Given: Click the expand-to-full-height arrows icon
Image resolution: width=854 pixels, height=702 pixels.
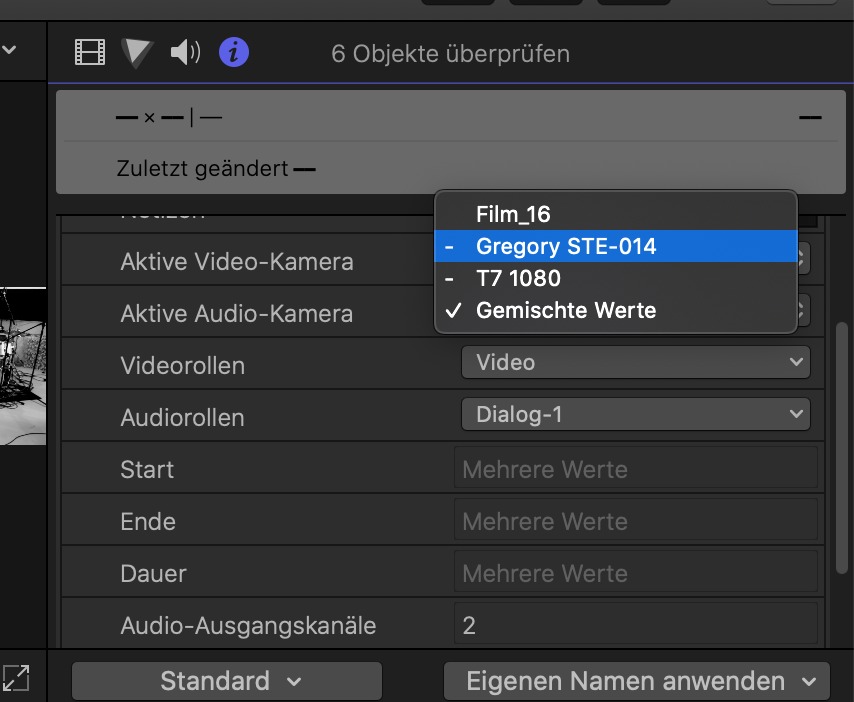Looking at the screenshot, I should click(16, 678).
